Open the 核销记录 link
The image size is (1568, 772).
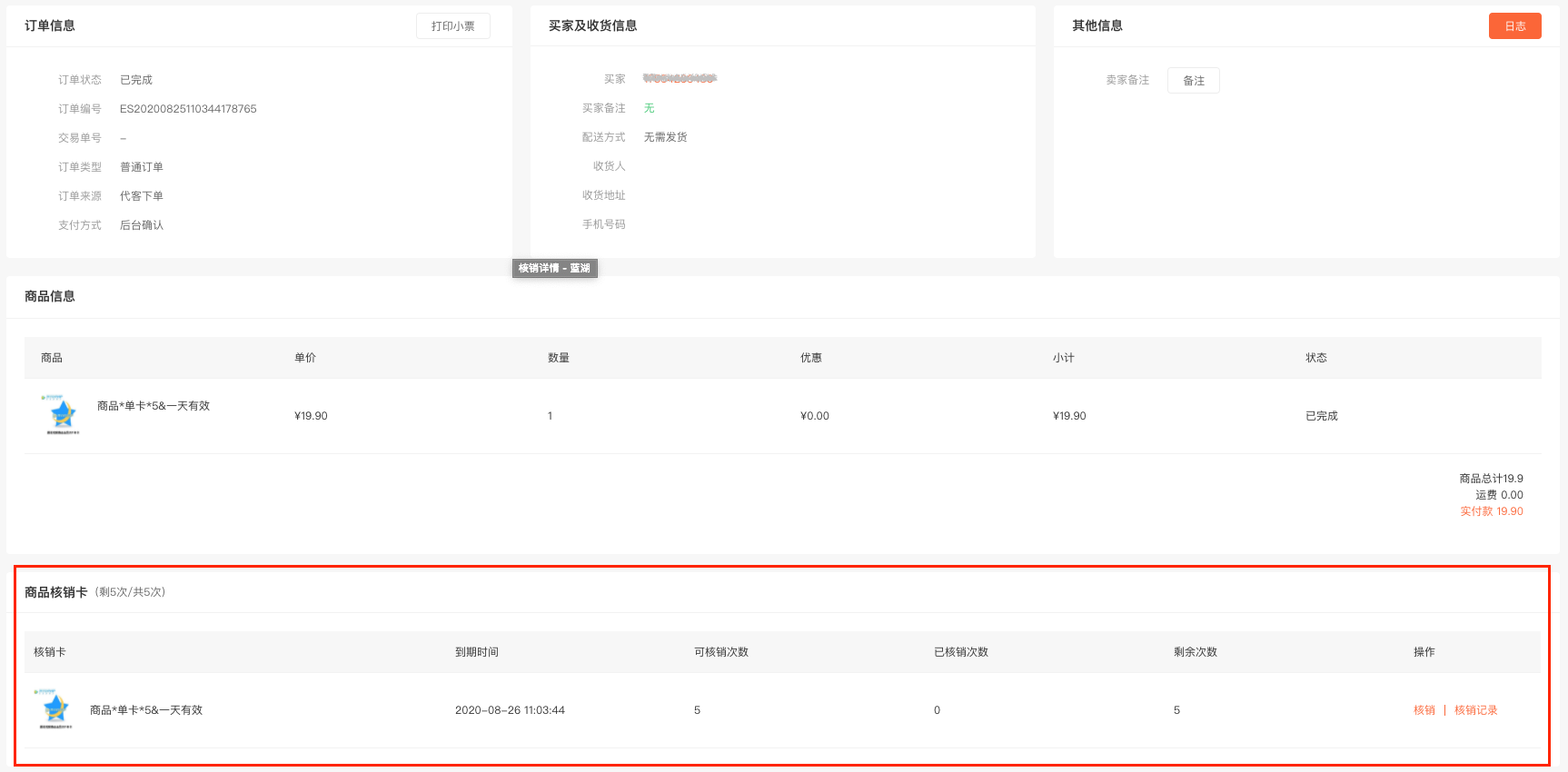click(1475, 710)
